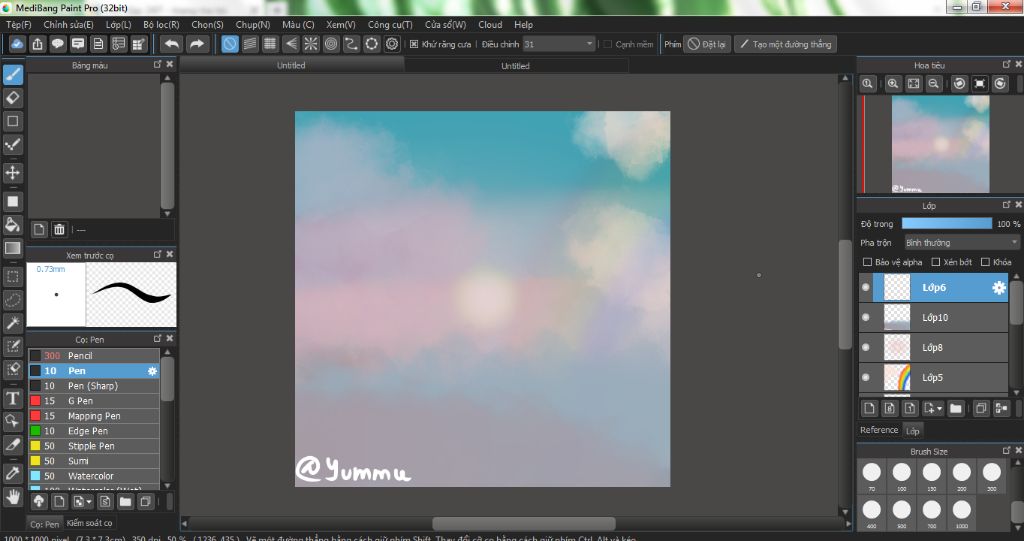1024x541 pixels.
Task: Delete color with palette trash icon
Action: [x=59, y=229]
